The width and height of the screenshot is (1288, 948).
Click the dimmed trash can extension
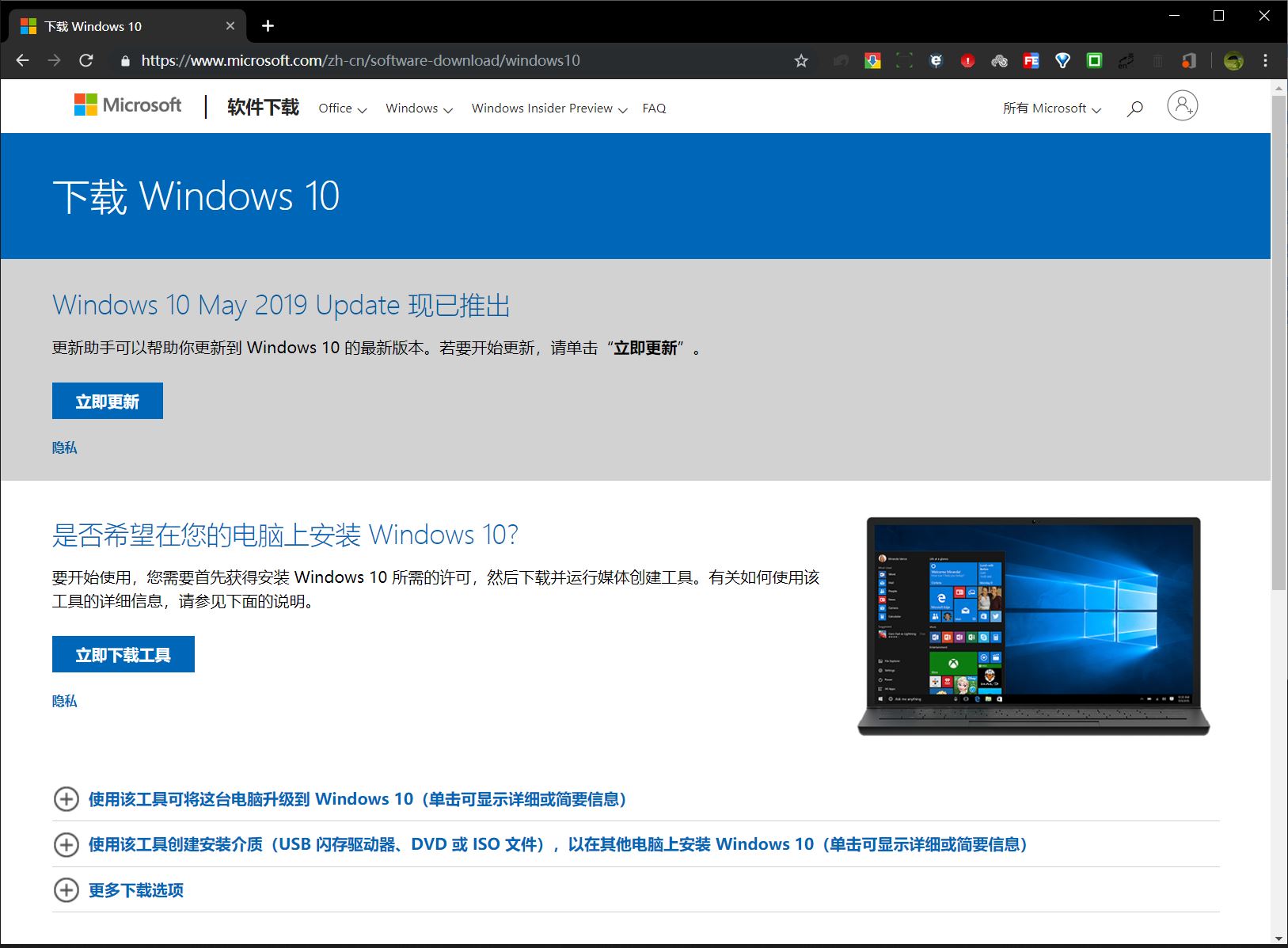click(1157, 61)
